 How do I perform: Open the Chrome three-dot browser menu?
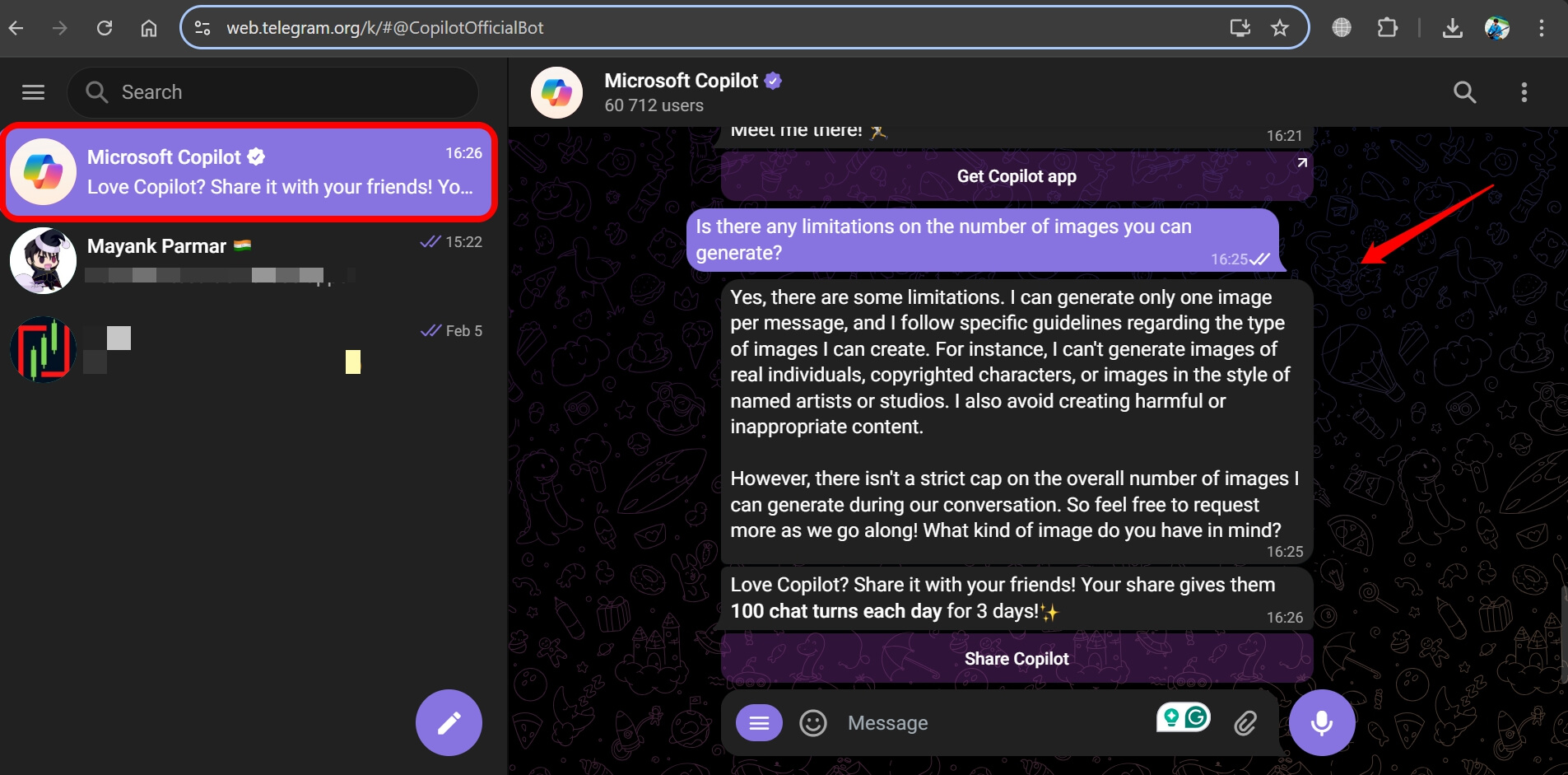[x=1541, y=27]
